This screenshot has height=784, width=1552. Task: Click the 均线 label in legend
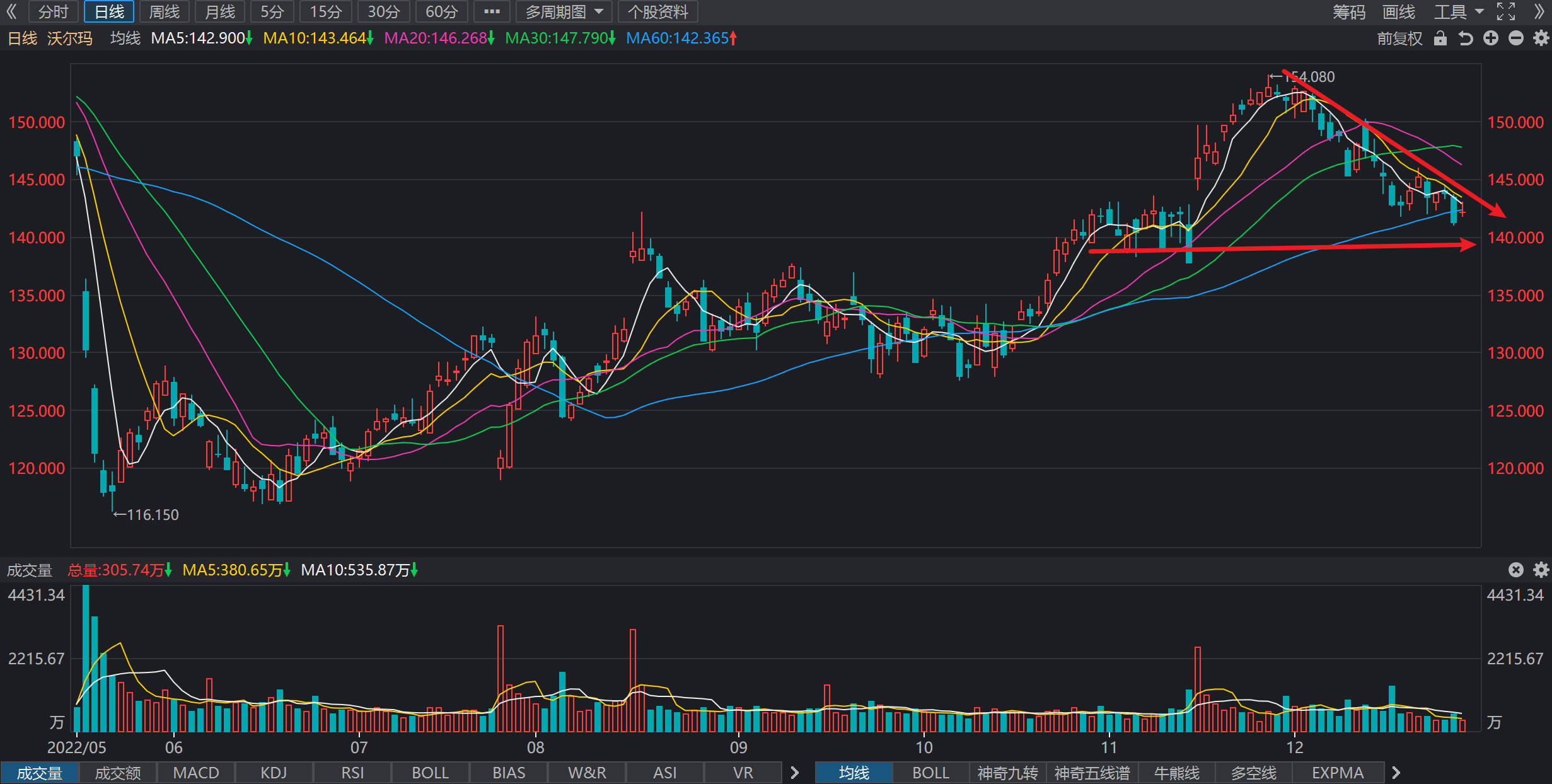[125, 38]
